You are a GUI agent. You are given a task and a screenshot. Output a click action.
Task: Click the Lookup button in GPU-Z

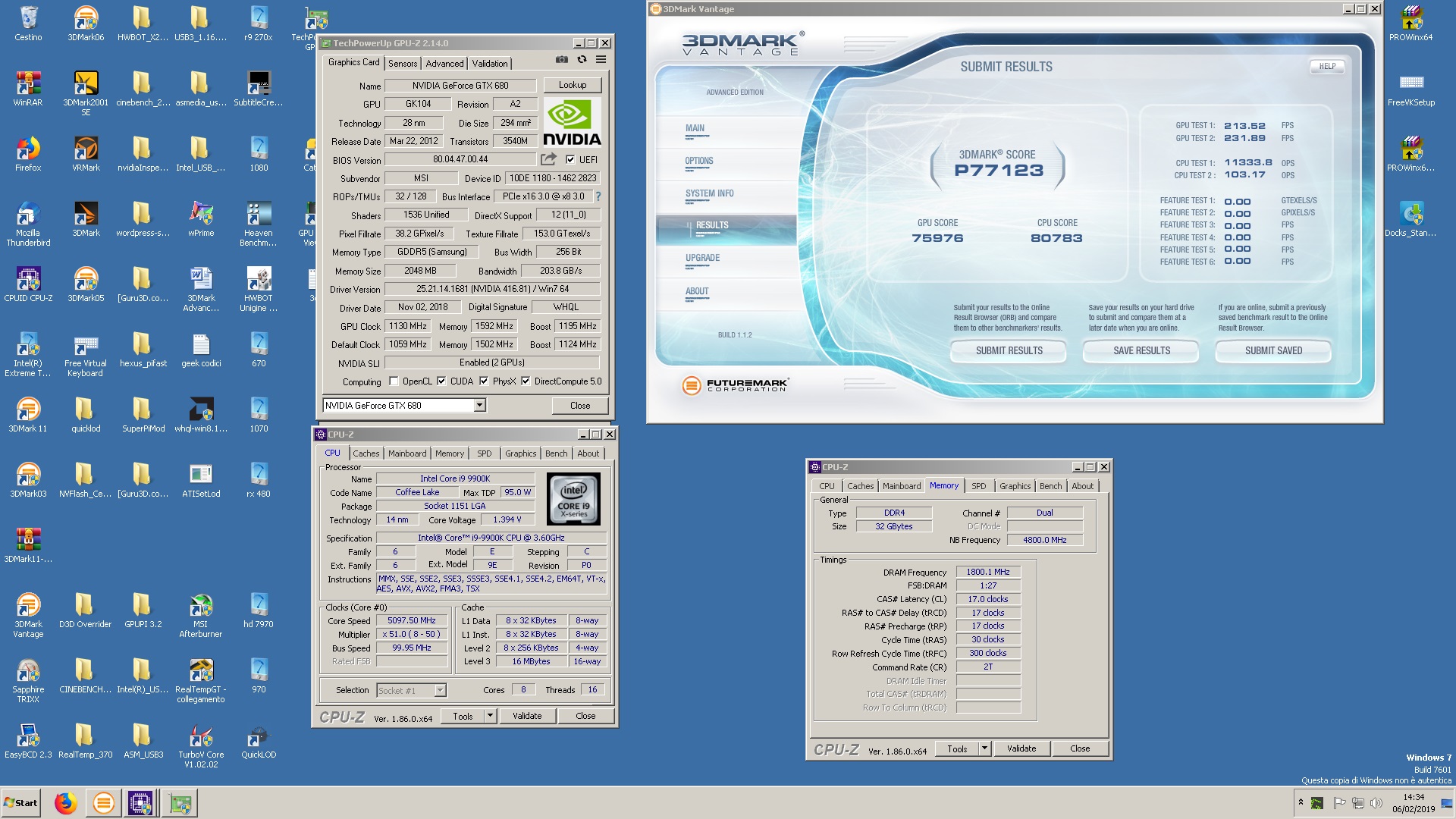coord(573,85)
